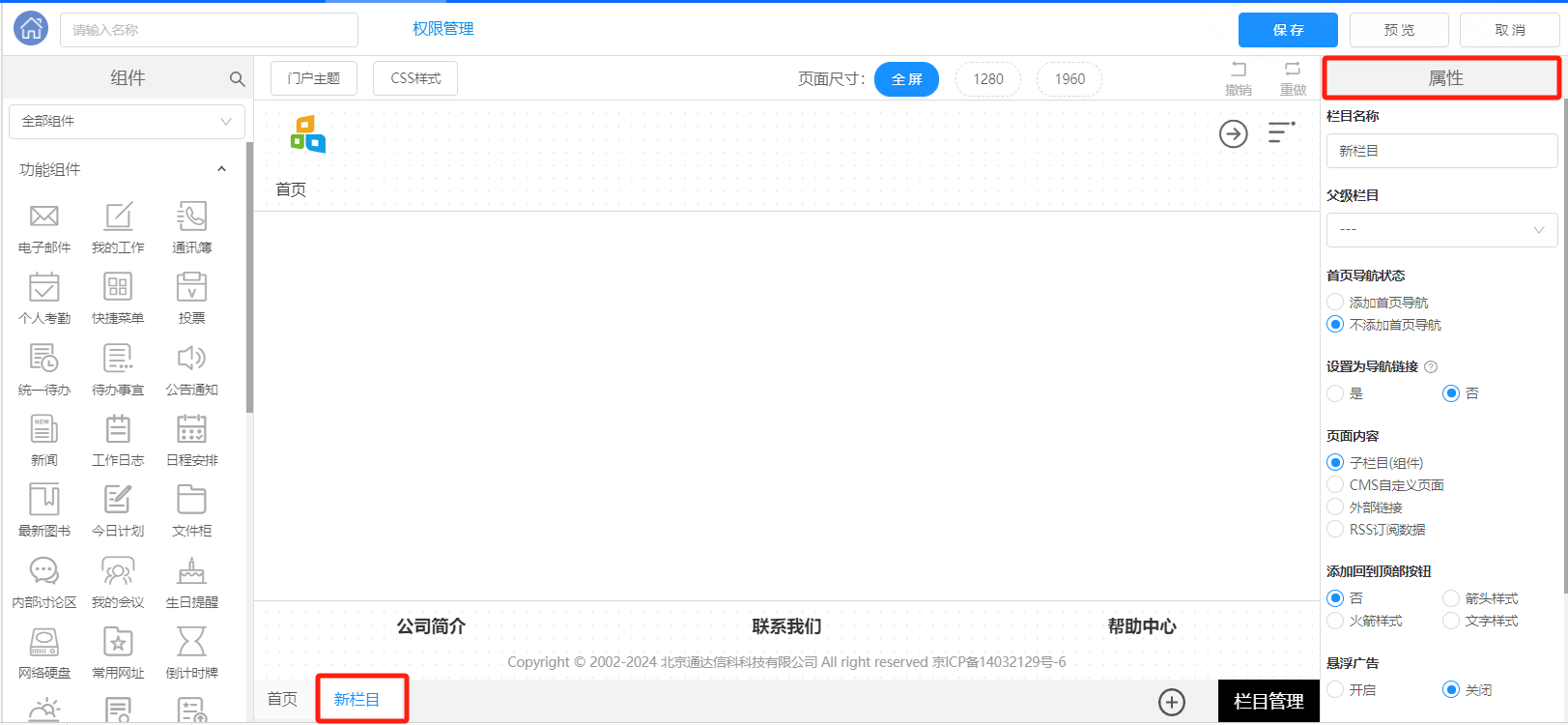Screen dimensions: 1568x725
Task: Open the 权限管理 tab
Action: click(x=443, y=29)
